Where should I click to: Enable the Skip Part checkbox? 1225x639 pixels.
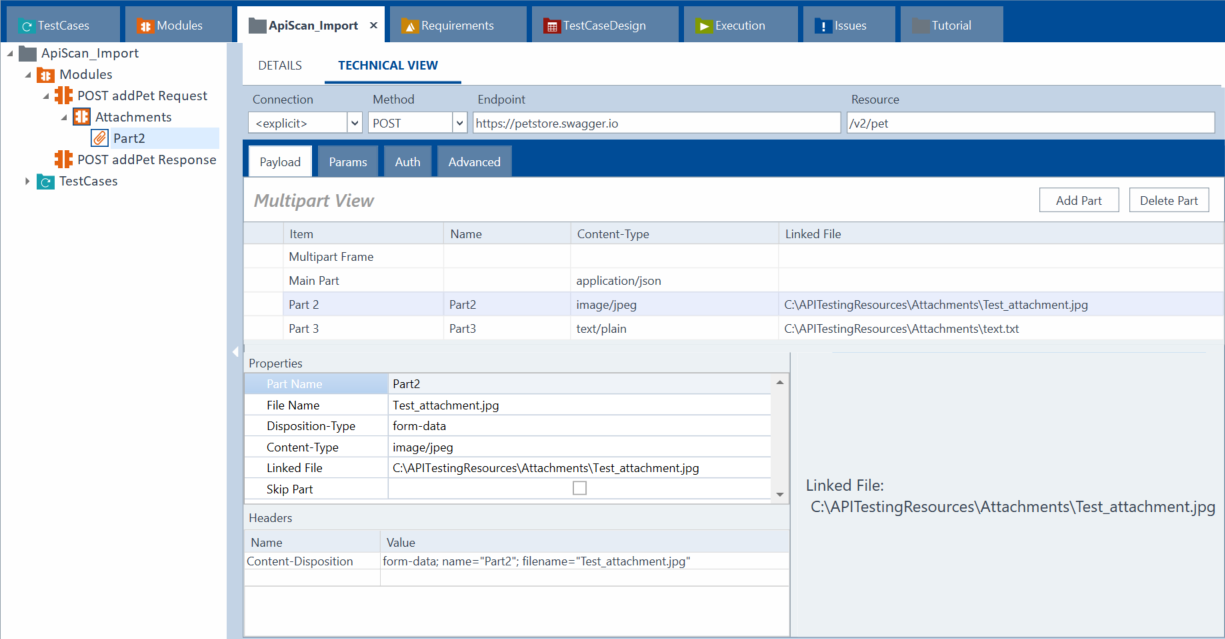pos(579,489)
